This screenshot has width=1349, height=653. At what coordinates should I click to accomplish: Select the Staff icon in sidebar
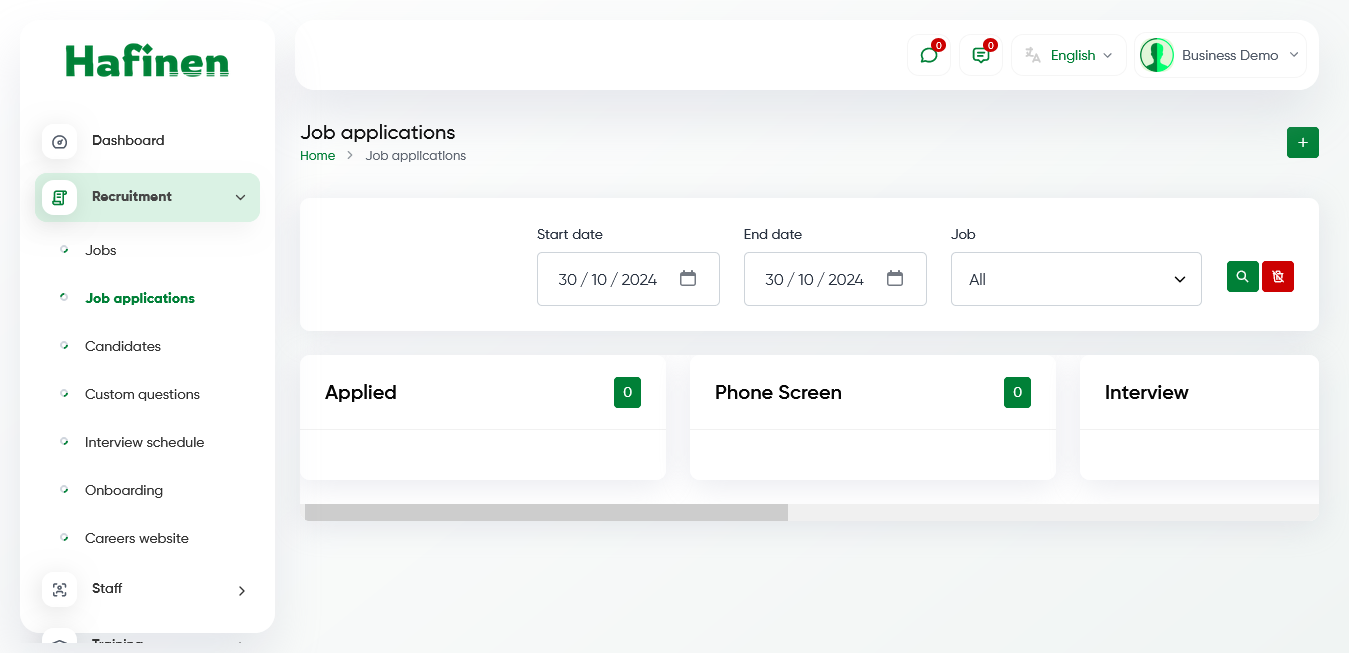click(60, 590)
